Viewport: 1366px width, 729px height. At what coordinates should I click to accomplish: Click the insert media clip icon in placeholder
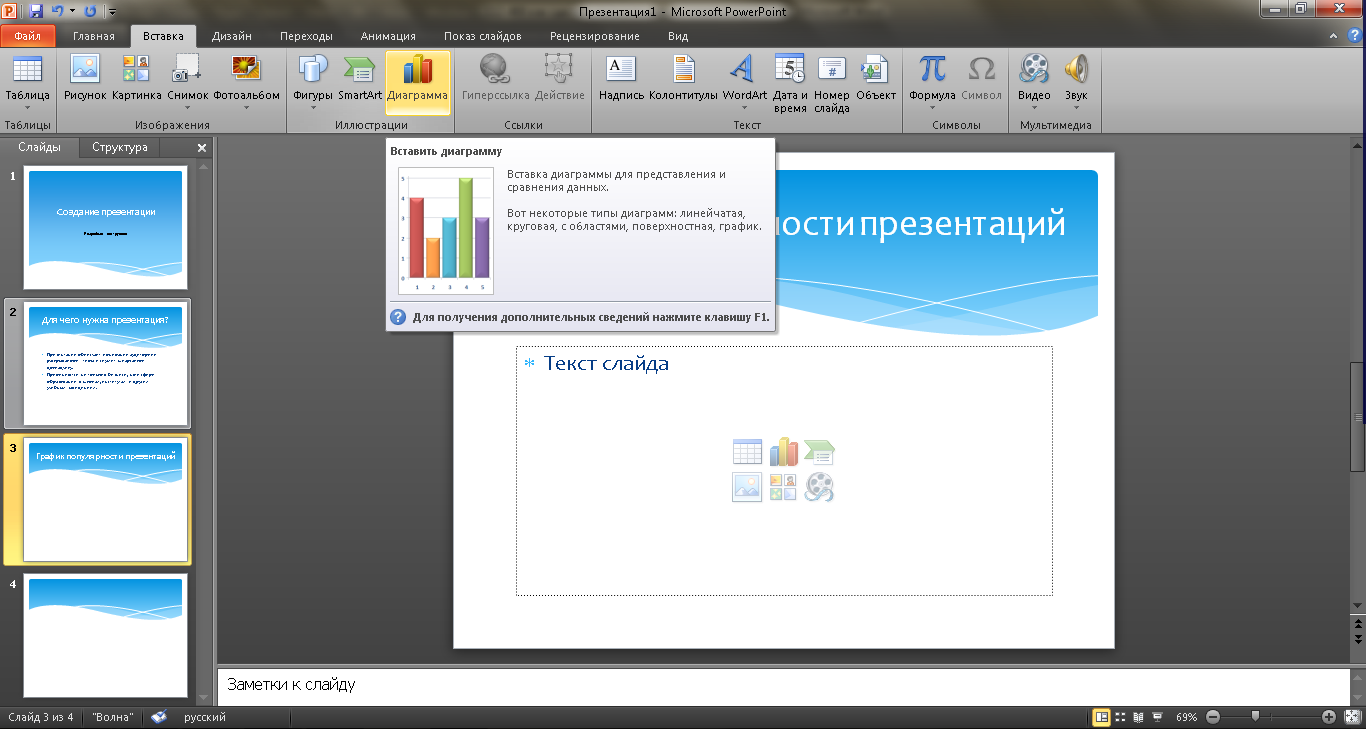(819, 487)
